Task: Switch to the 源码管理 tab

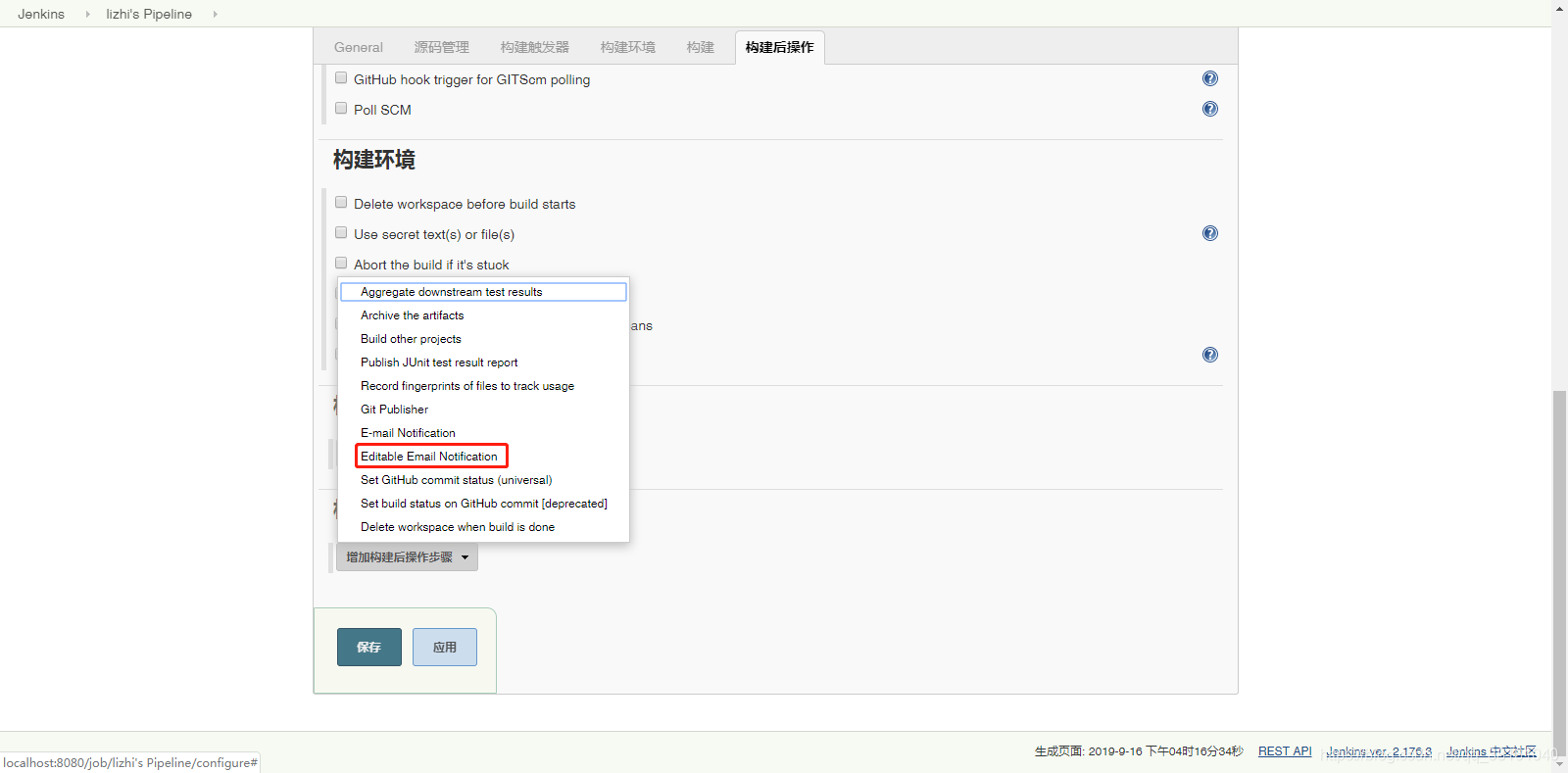Action: 441,47
